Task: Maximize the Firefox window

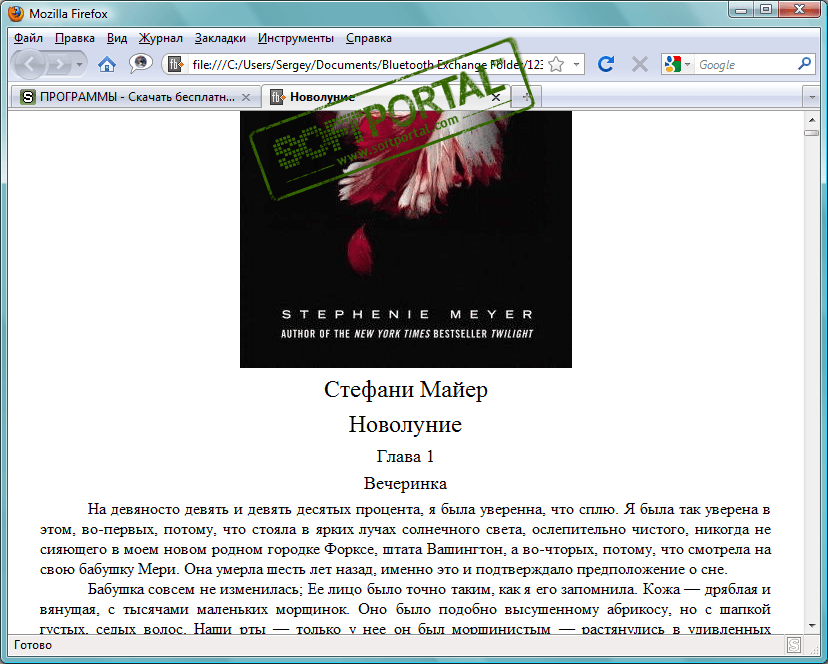Action: point(766,9)
